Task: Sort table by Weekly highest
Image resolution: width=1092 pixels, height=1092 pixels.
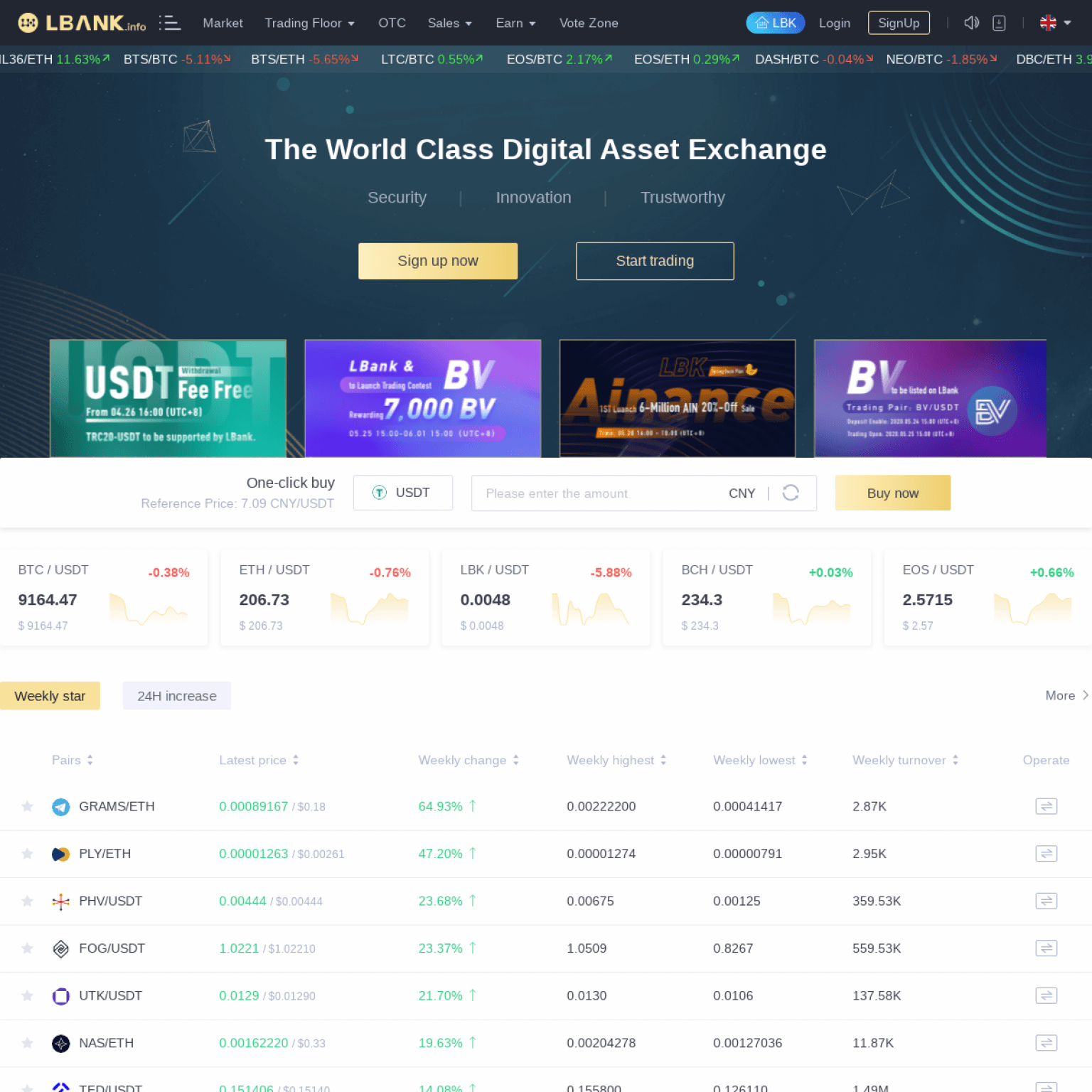Action: (616, 760)
